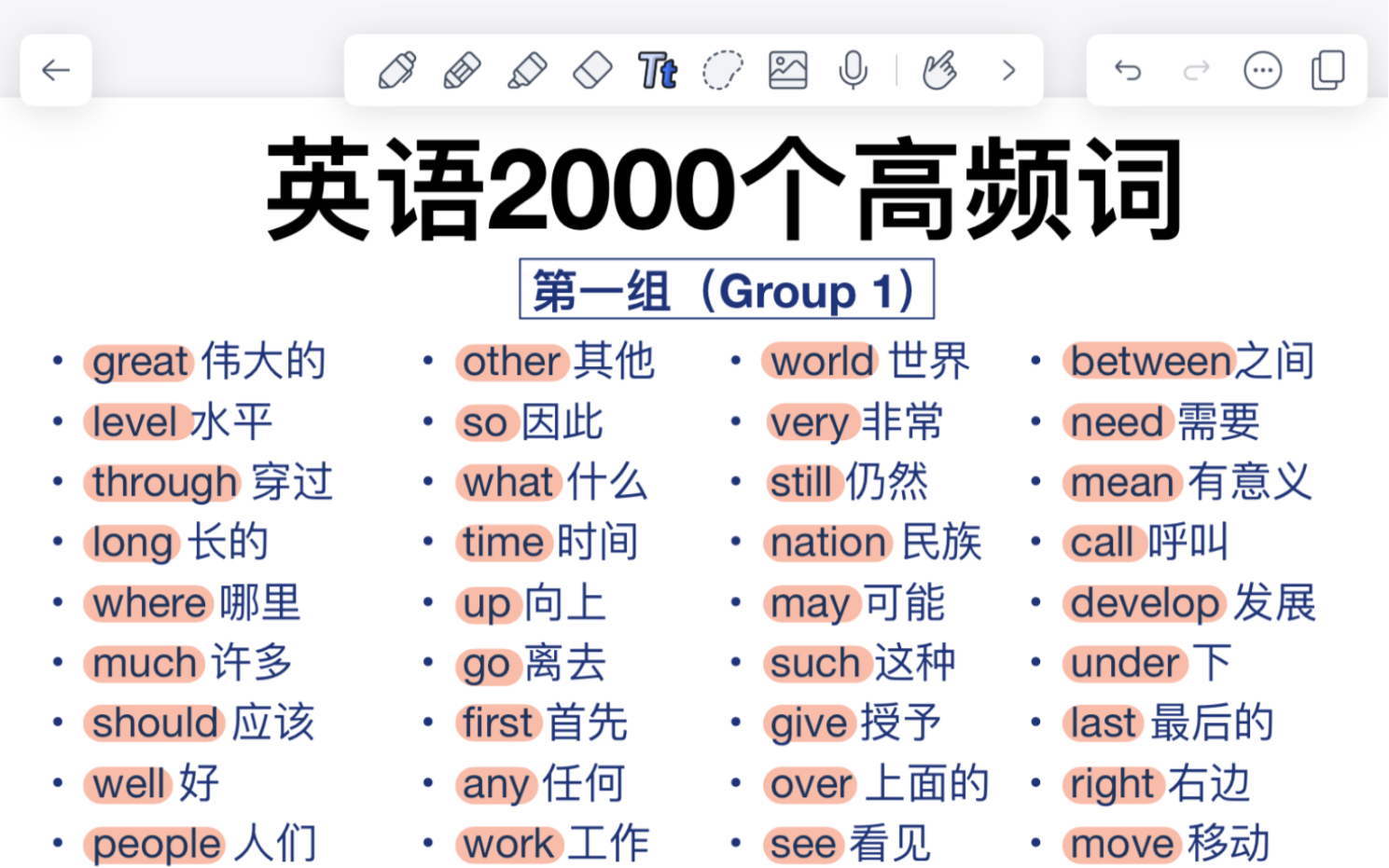Tap the word "through"
The width and height of the screenshot is (1389, 868).
(x=164, y=483)
